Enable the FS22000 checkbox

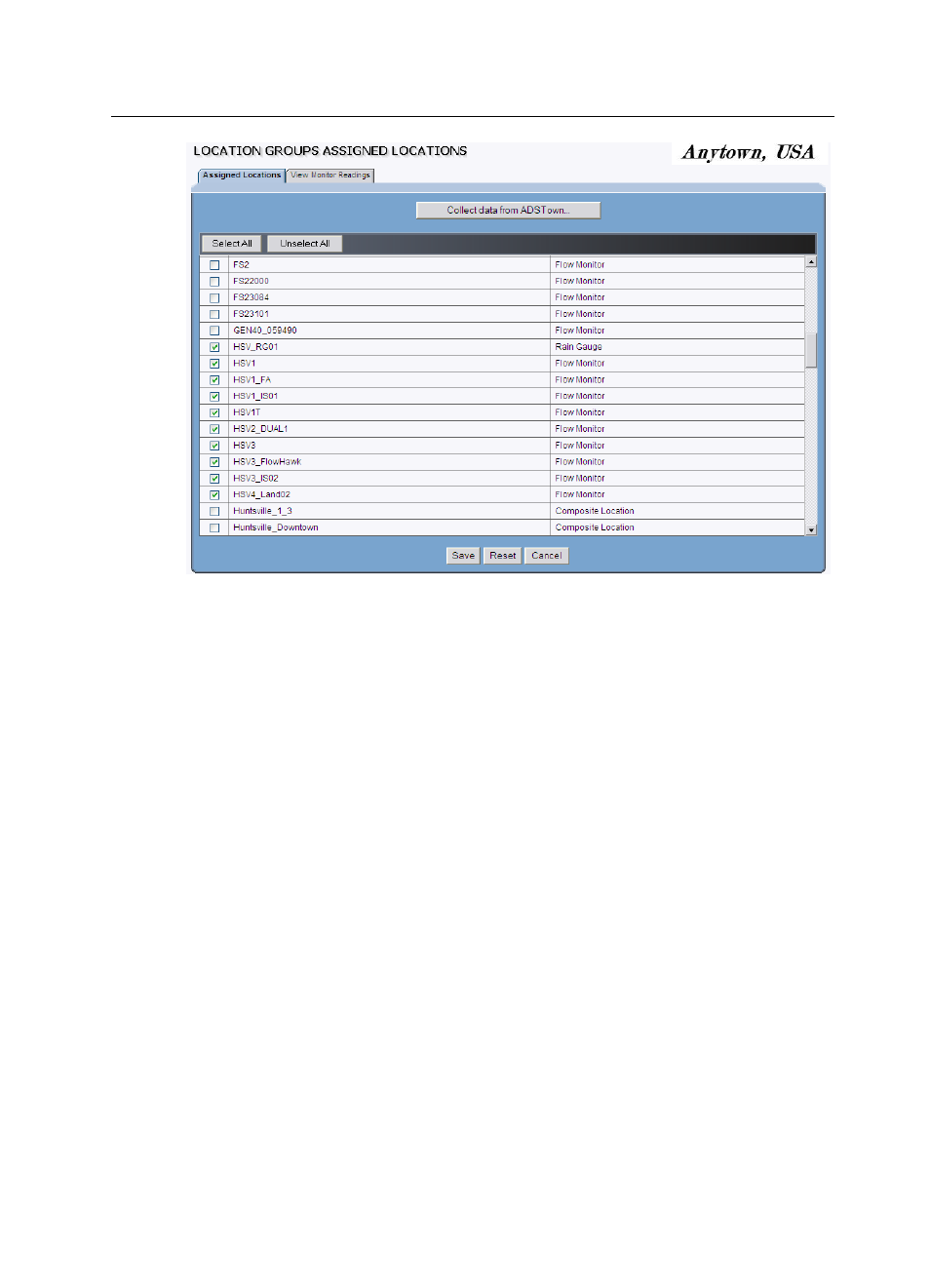[214, 282]
